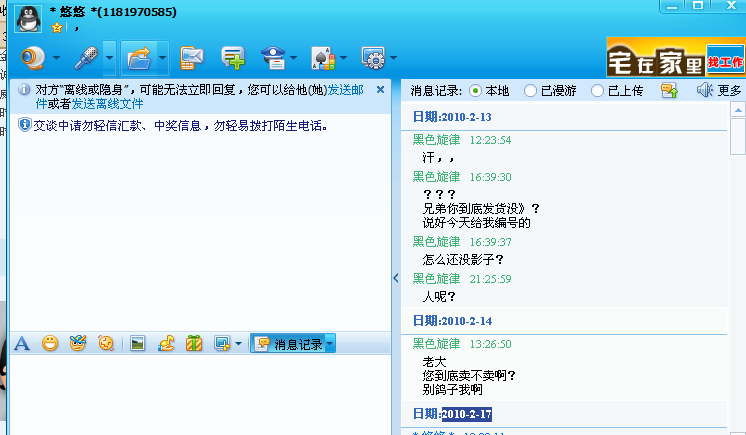Expand the games dropdown arrow
Image resolution: width=746 pixels, height=435 pixels.
click(344, 58)
